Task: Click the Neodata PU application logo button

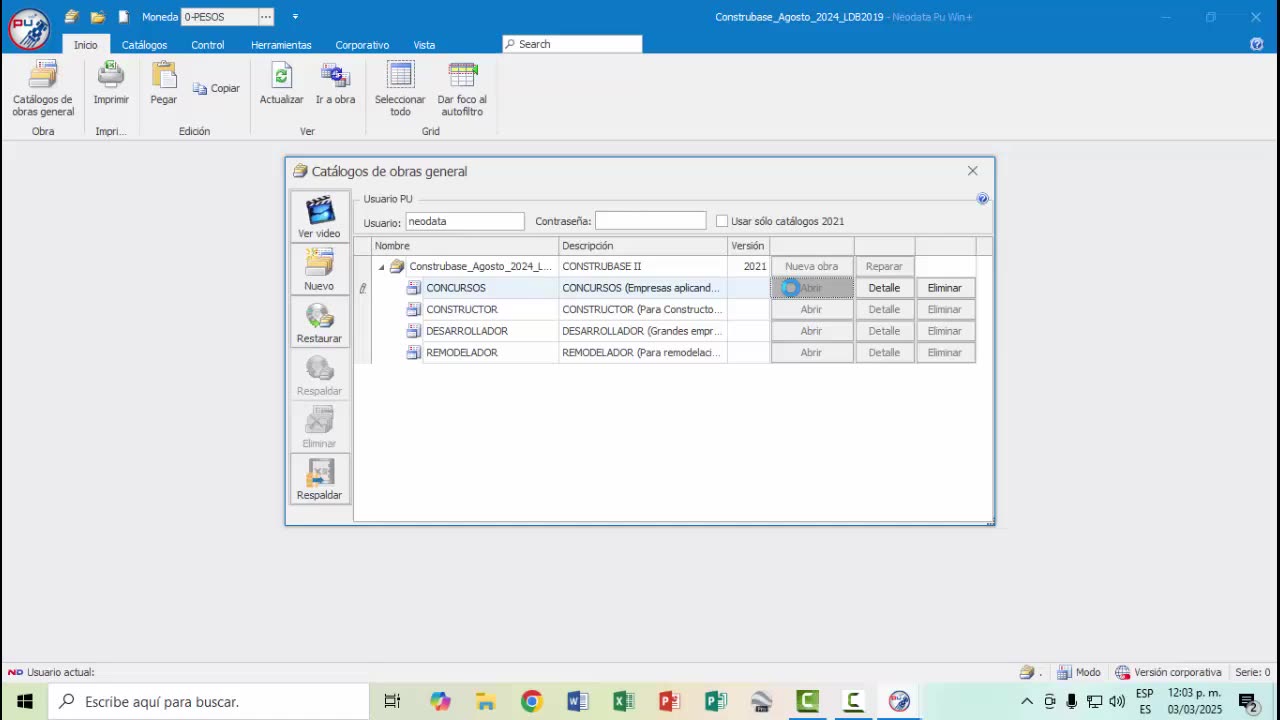Action: 29,29
